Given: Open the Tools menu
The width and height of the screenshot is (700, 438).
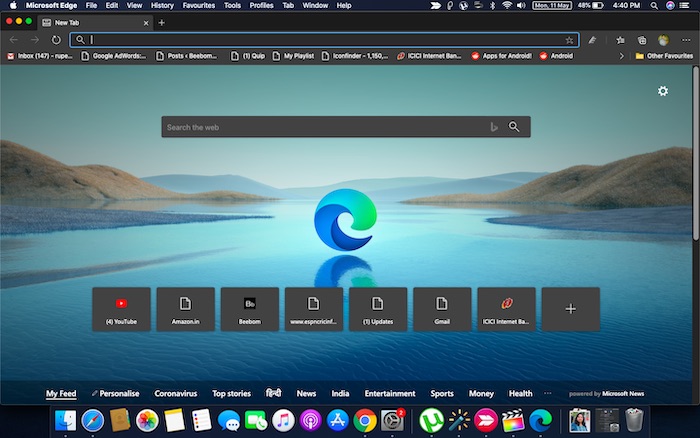Looking at the screenshot, I should pos(232,5).
